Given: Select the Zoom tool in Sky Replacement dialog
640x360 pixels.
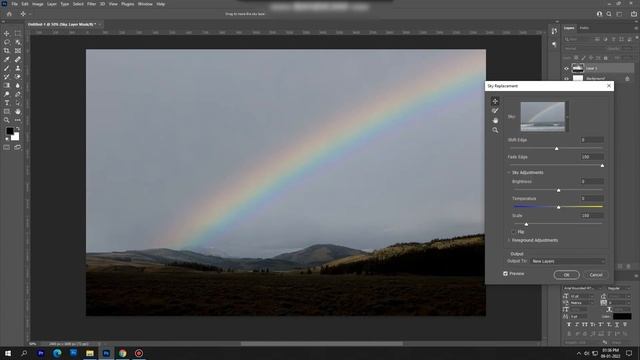Looking at the screenshot, I should (495, 130).
